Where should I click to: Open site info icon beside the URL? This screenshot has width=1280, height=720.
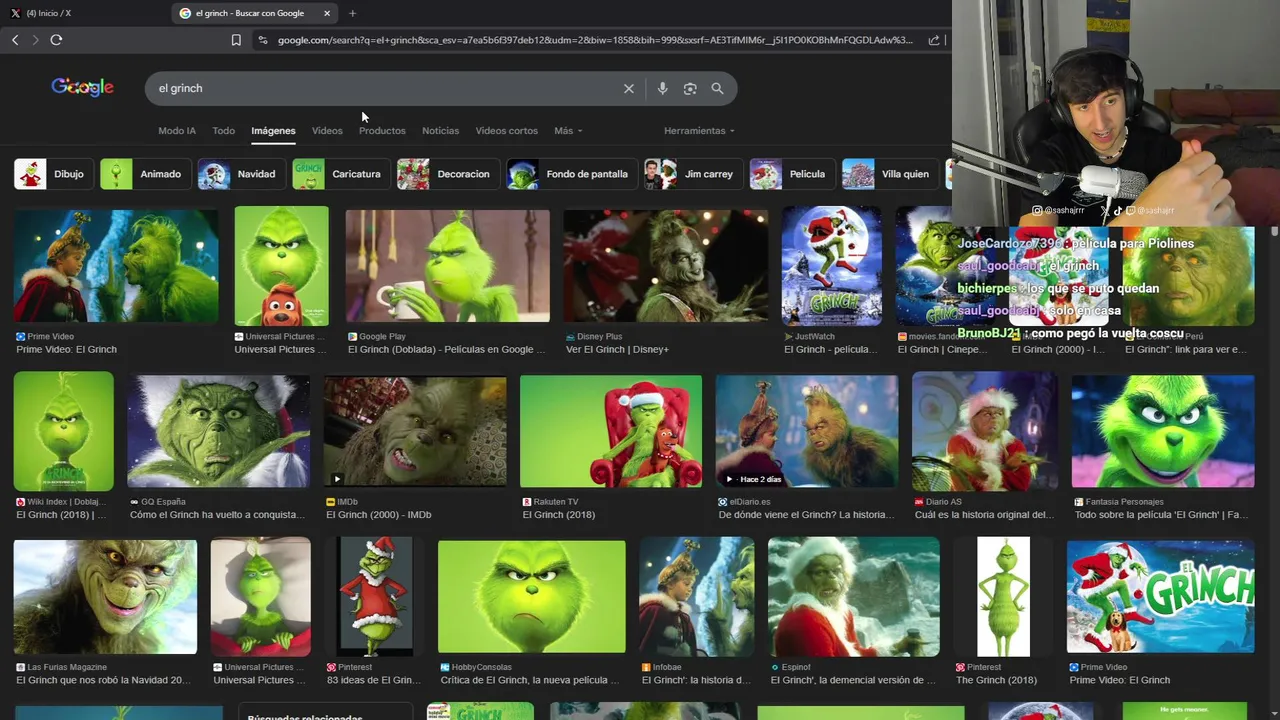[263, 40]
